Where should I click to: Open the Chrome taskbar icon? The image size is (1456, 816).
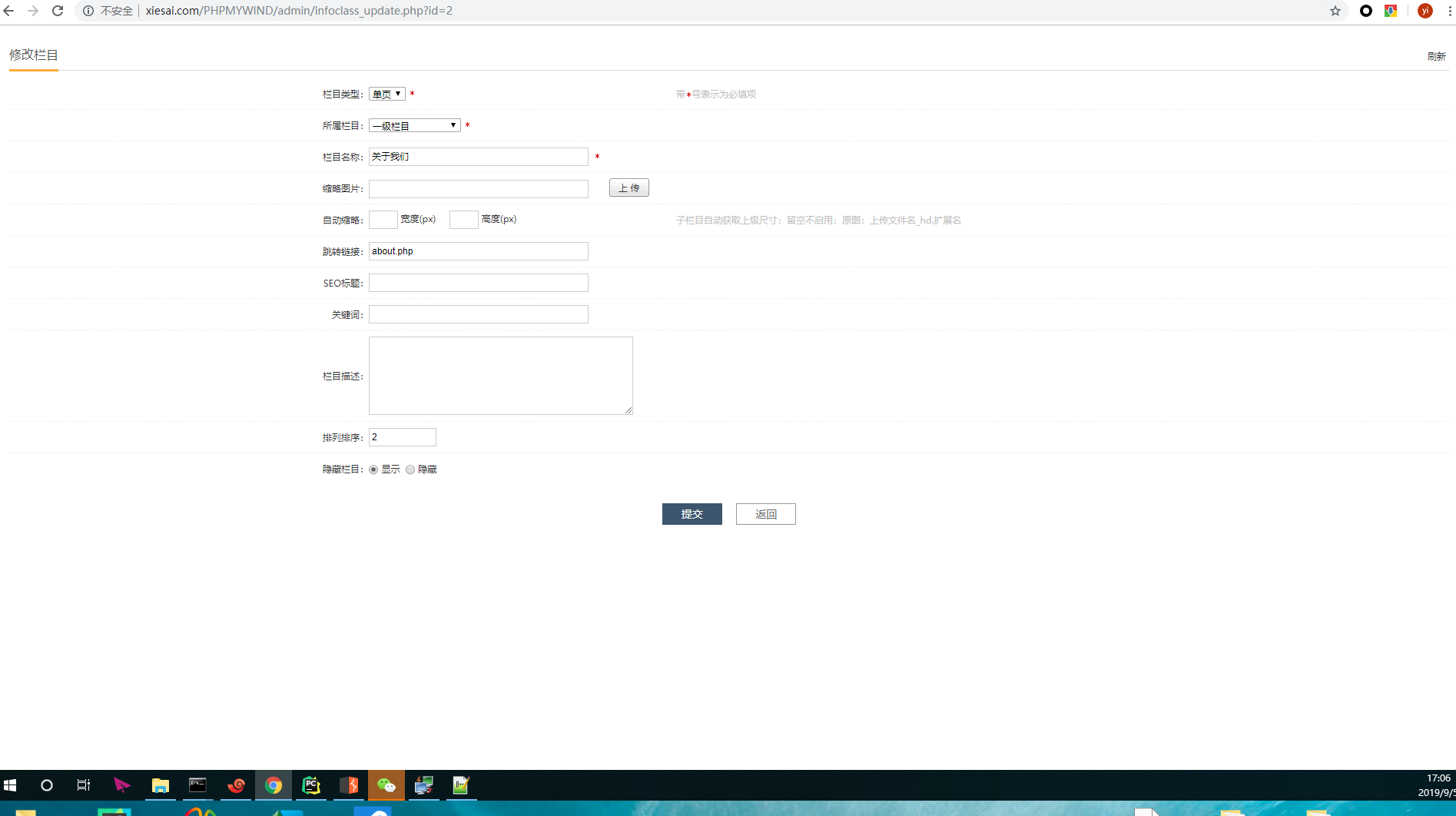pyautogui.click(x=274, y=785)
